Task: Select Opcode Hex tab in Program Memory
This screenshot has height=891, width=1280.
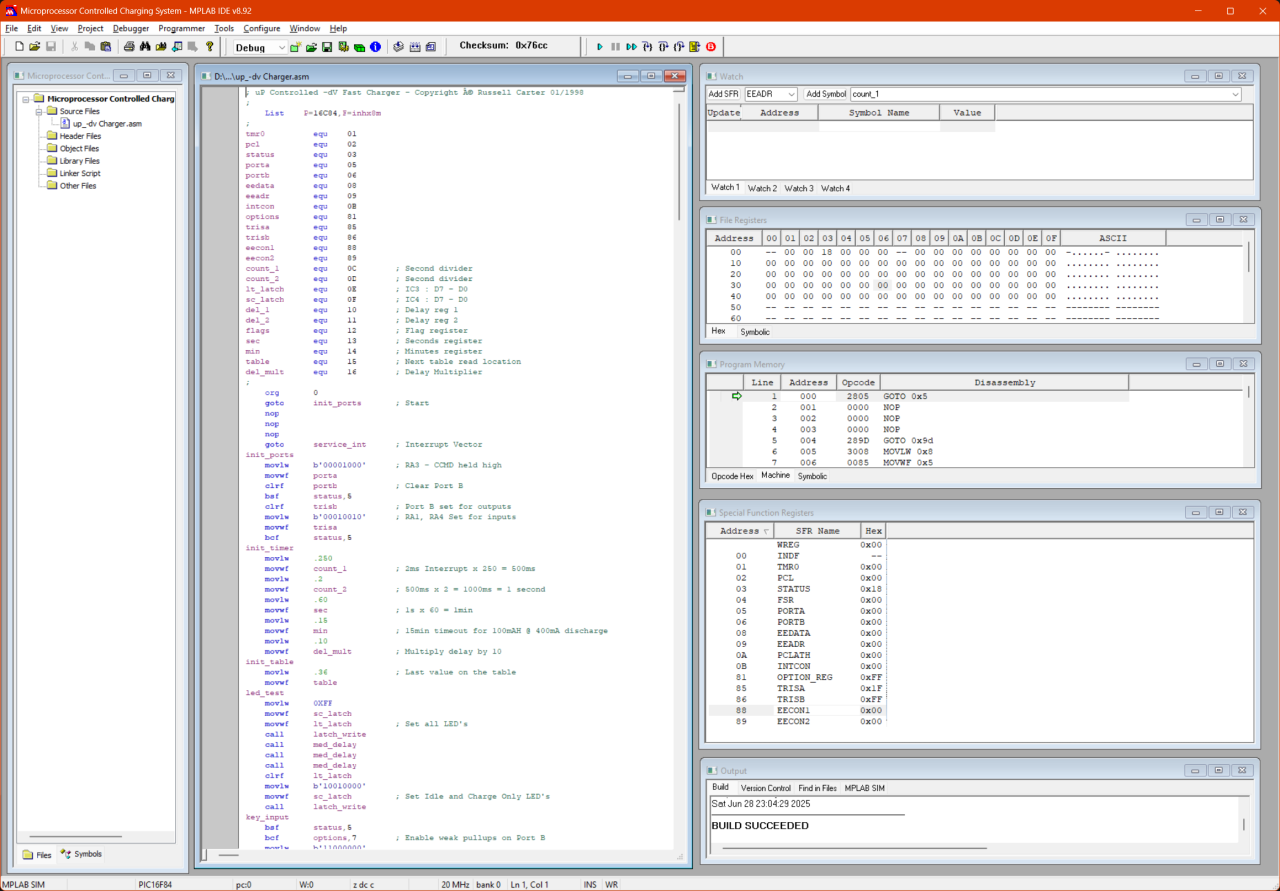Action: point(732,476)
